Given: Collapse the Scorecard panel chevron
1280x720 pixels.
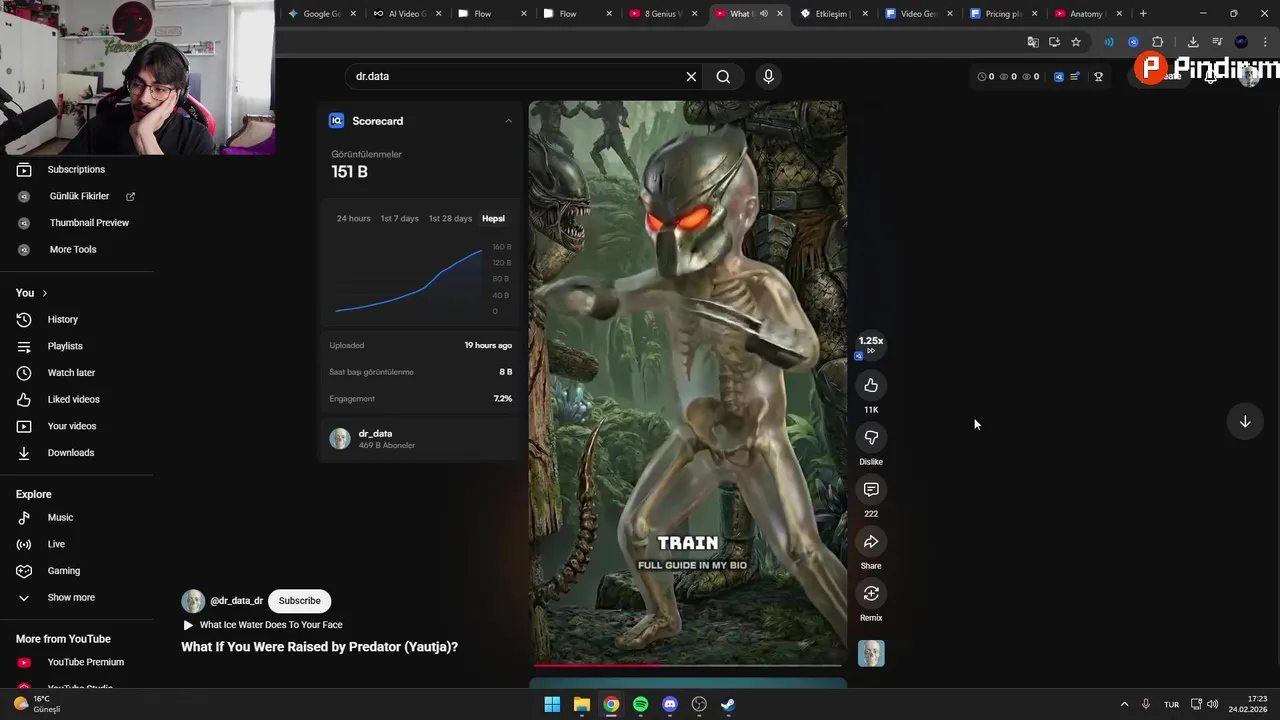Looking at the screenshot, I should coord(508,121).
